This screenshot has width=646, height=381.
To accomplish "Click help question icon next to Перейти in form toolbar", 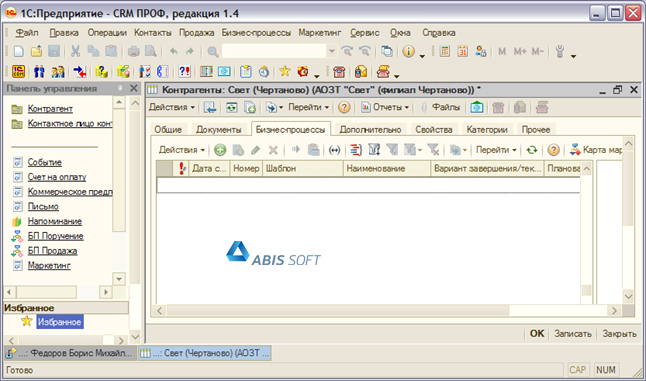I will coord(344,108).
